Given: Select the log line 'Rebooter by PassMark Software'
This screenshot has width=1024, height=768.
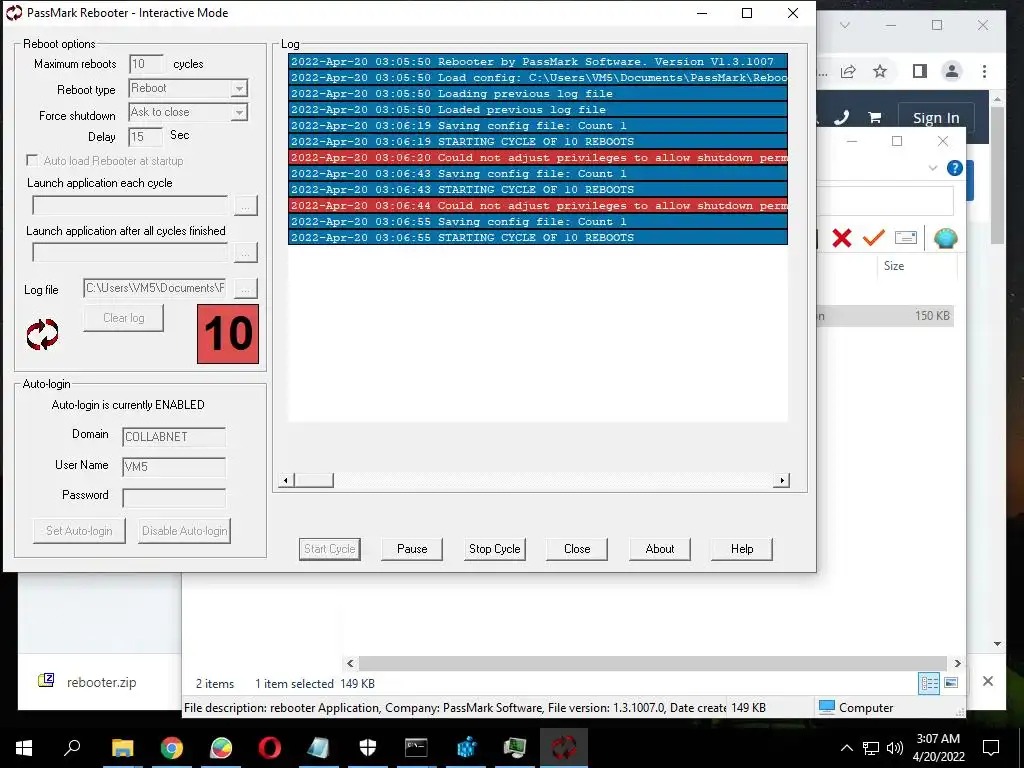Looking at the screenshot, I should [x=538, y=61].
